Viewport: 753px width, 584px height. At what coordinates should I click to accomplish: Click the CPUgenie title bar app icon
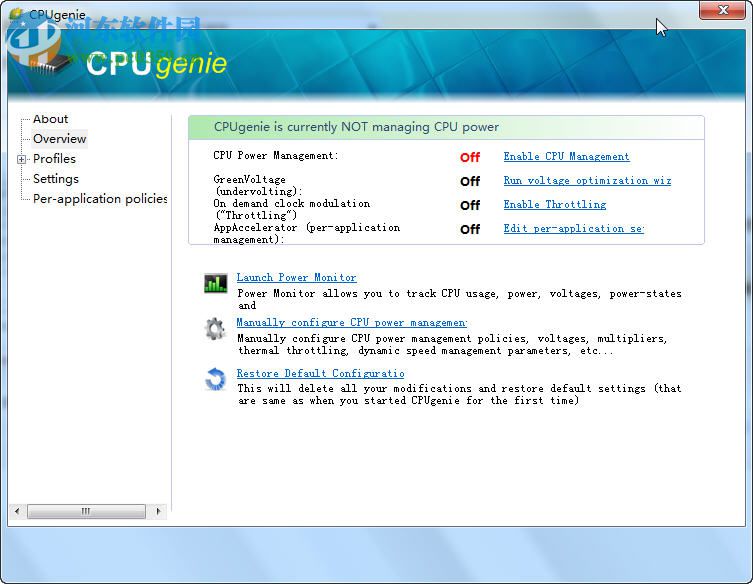coord(17,14)
